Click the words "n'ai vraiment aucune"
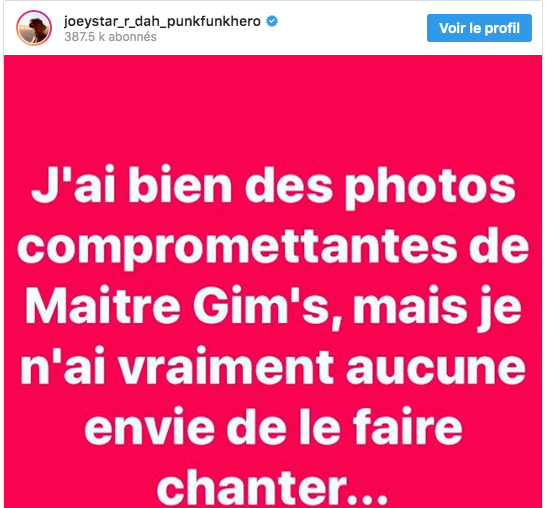 click(x=273, y=367)
